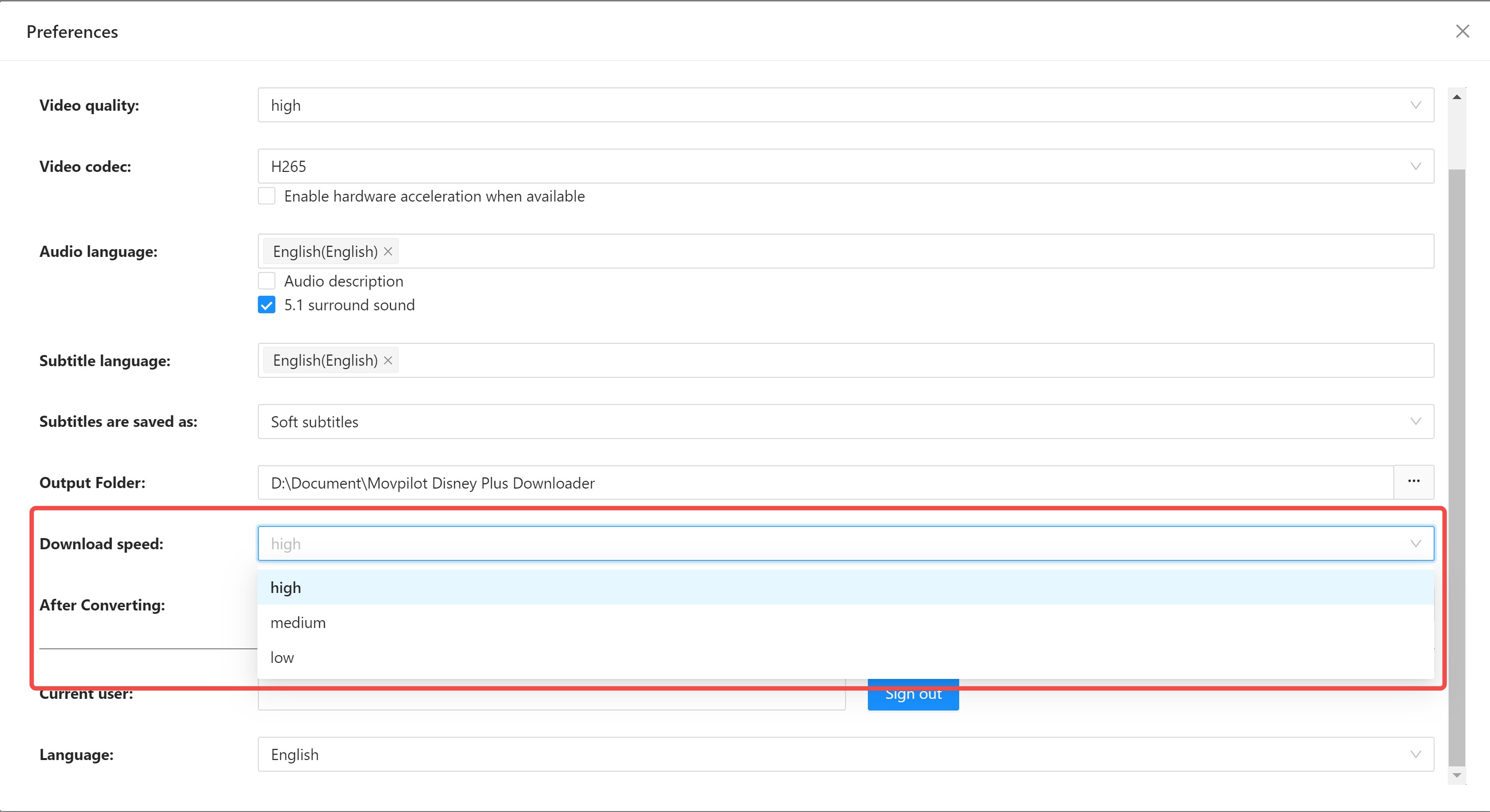1490x812 pixels.
Task: Open Subtitles are saved as dropdown
Action: pyautogui.click(x=846, y=422)
